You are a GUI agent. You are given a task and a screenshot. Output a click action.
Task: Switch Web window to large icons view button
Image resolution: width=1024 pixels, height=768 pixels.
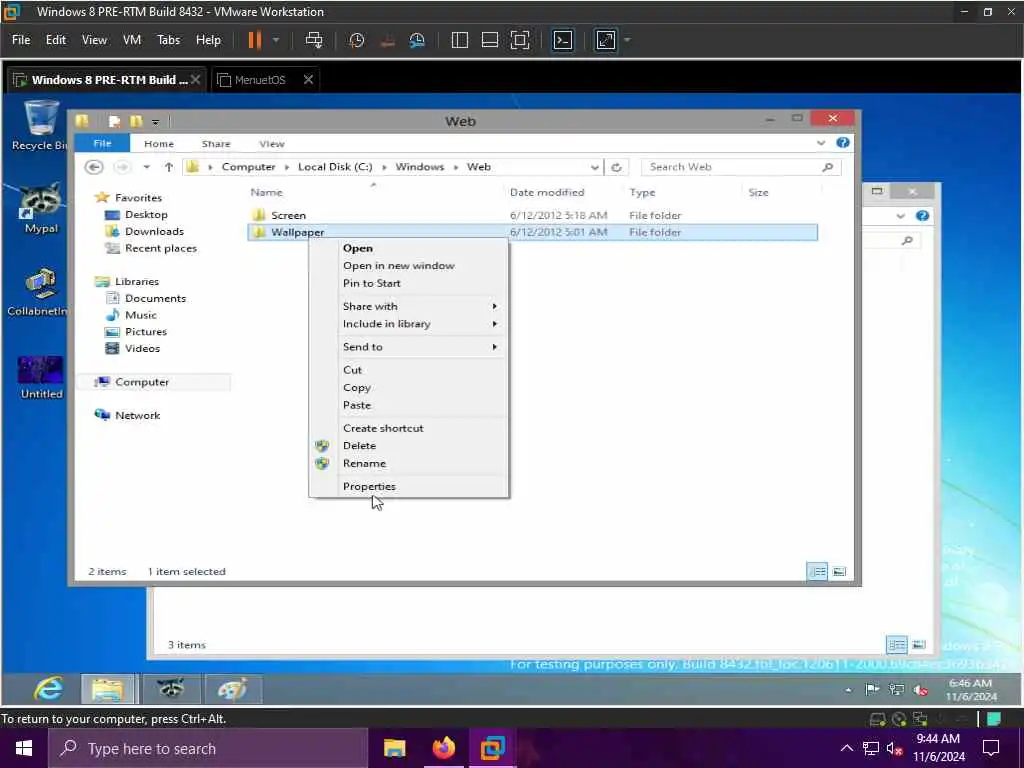(839, 572)
